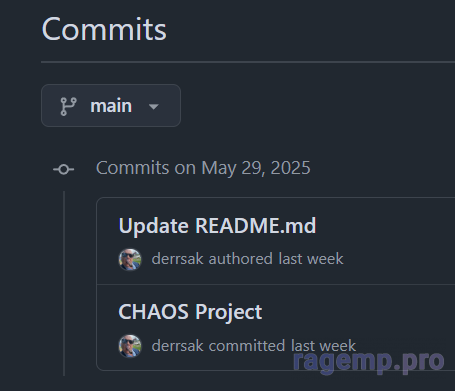Click "last week" timestamp on README commit
455x391 pixels.
(311, 259)
